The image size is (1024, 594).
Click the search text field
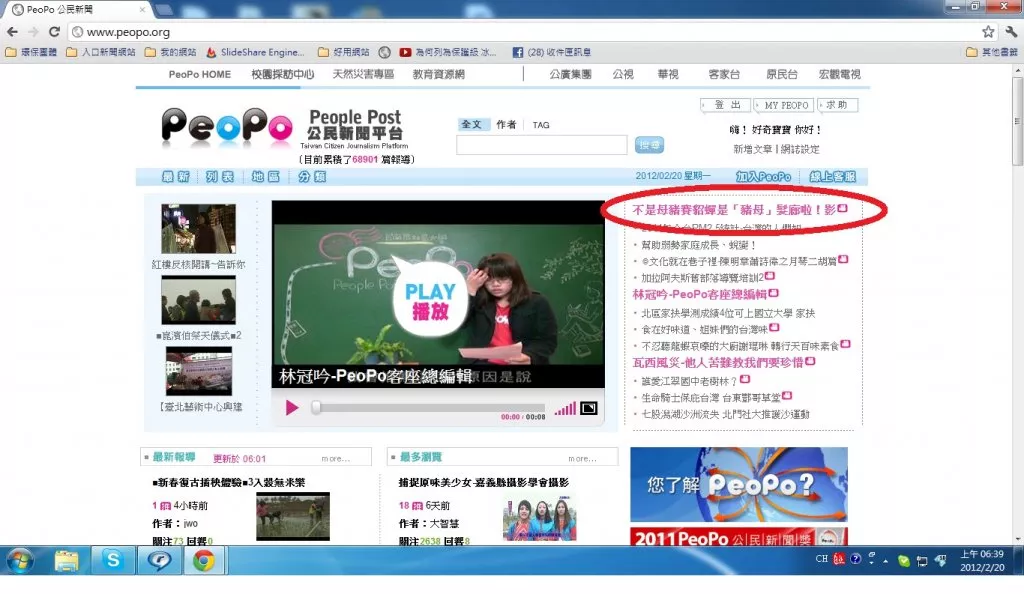(x=541, y=145)
